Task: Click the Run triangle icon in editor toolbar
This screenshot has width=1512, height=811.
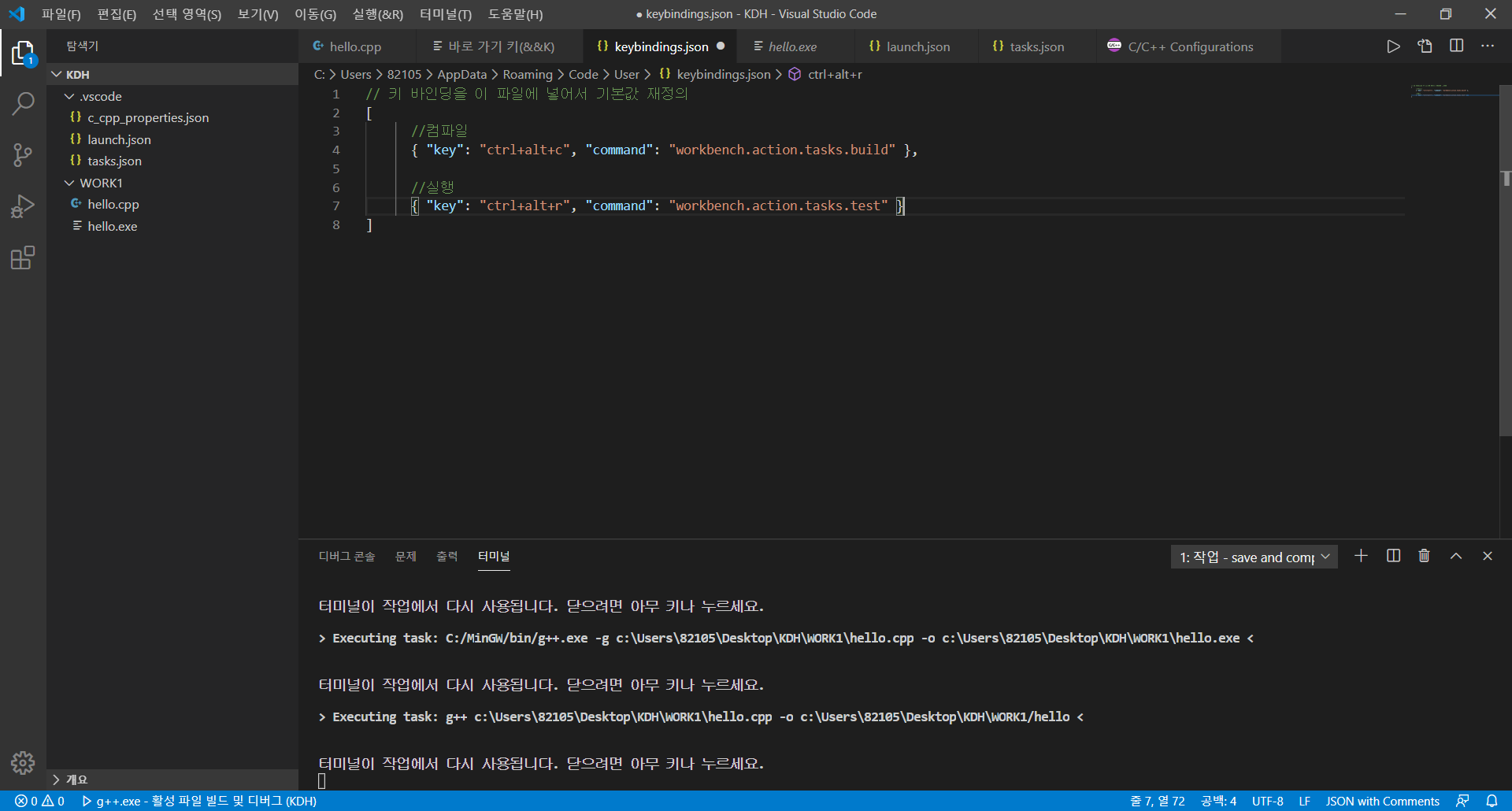Action: tap(1393, 46)
